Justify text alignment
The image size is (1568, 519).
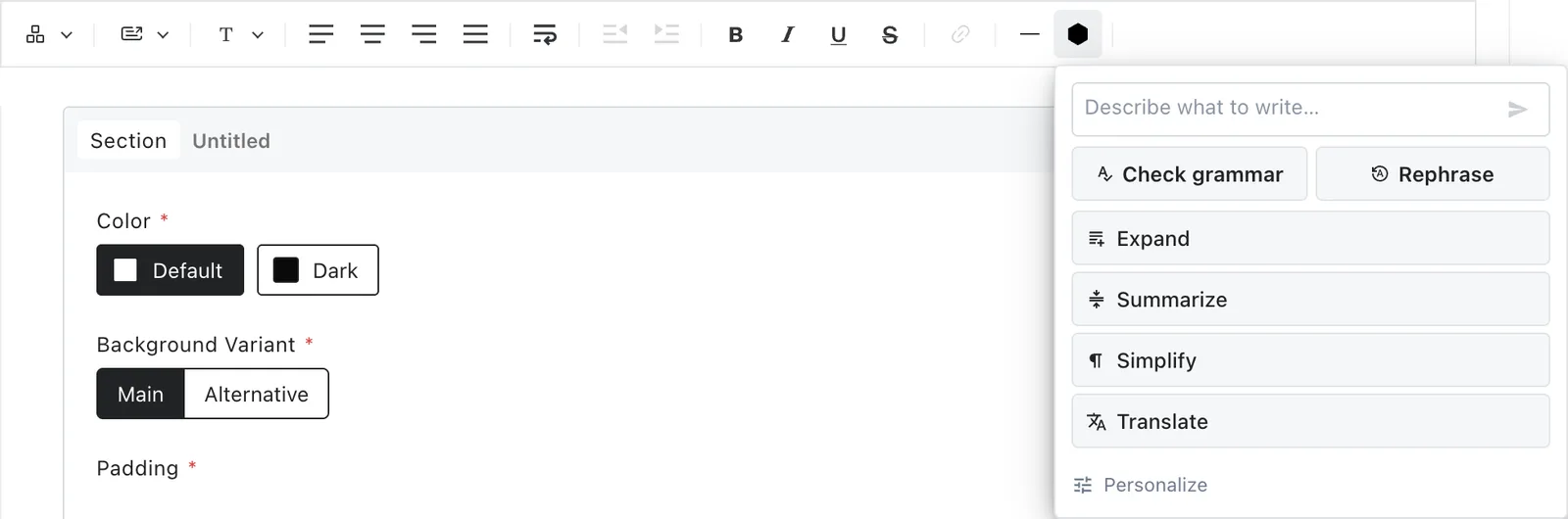coord(475,34)
